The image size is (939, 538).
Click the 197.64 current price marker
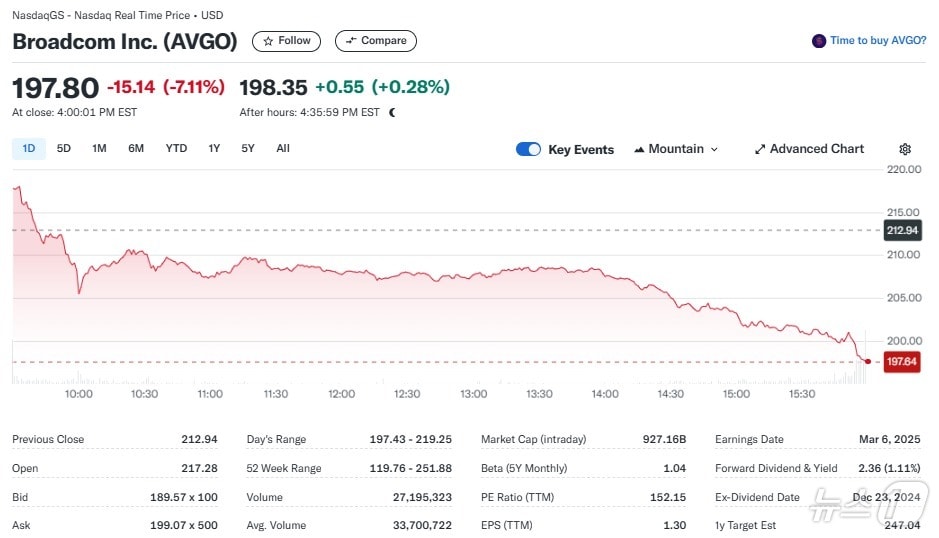click(x=902, y=361)
